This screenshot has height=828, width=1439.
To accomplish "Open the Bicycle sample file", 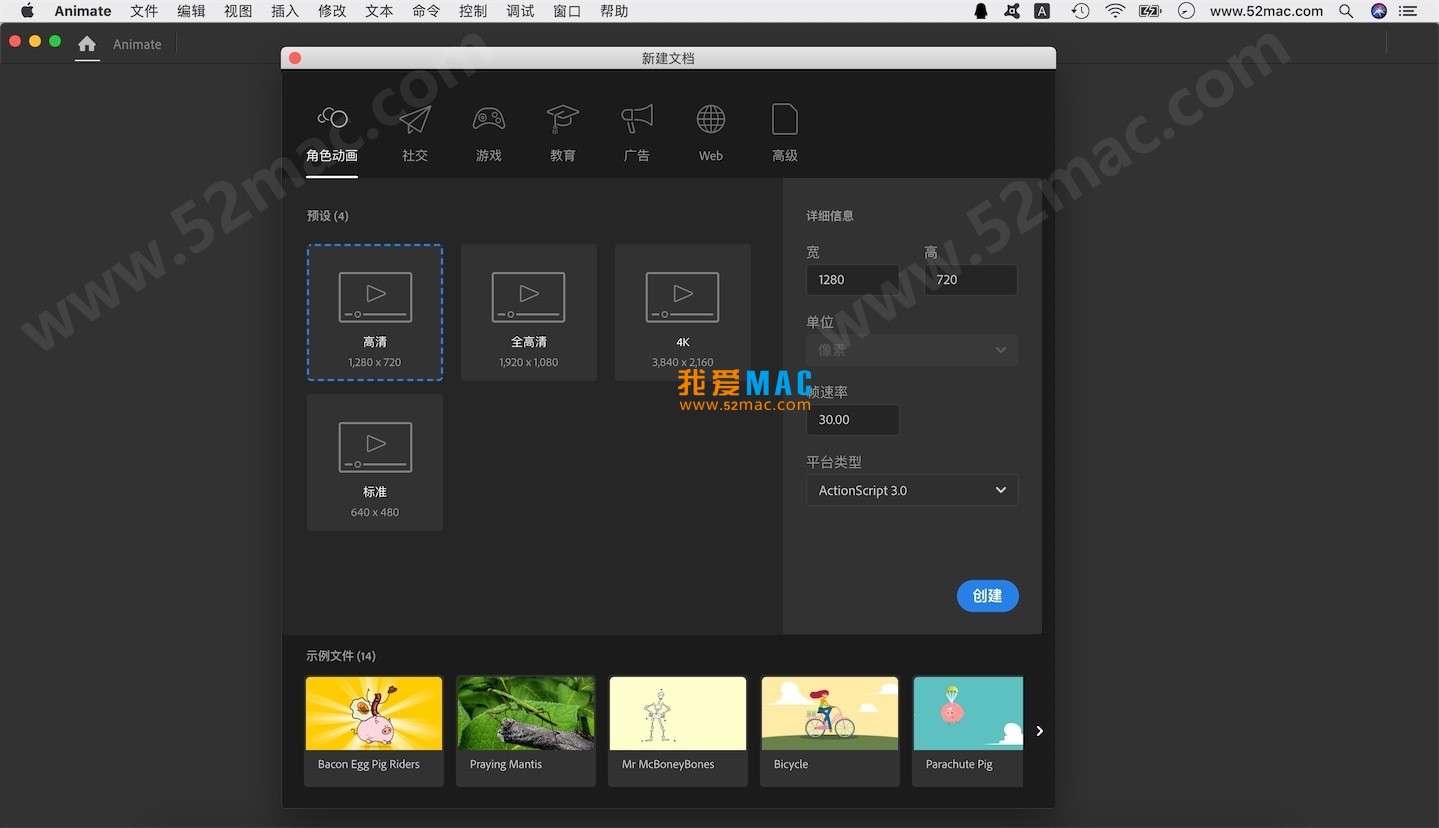I will [x=830, y=731].
